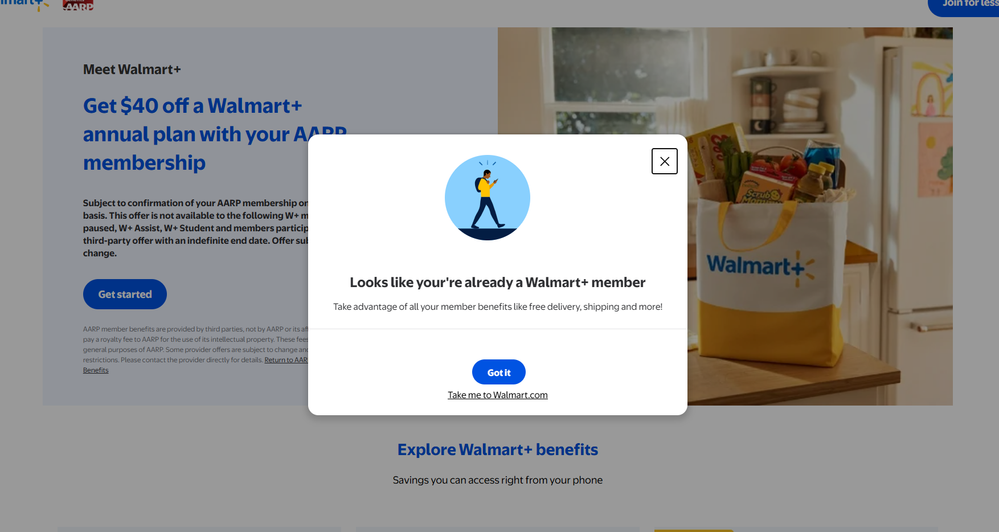
Task: Open the Take me to Walmart.com link
Action: [x=498, y=395]
